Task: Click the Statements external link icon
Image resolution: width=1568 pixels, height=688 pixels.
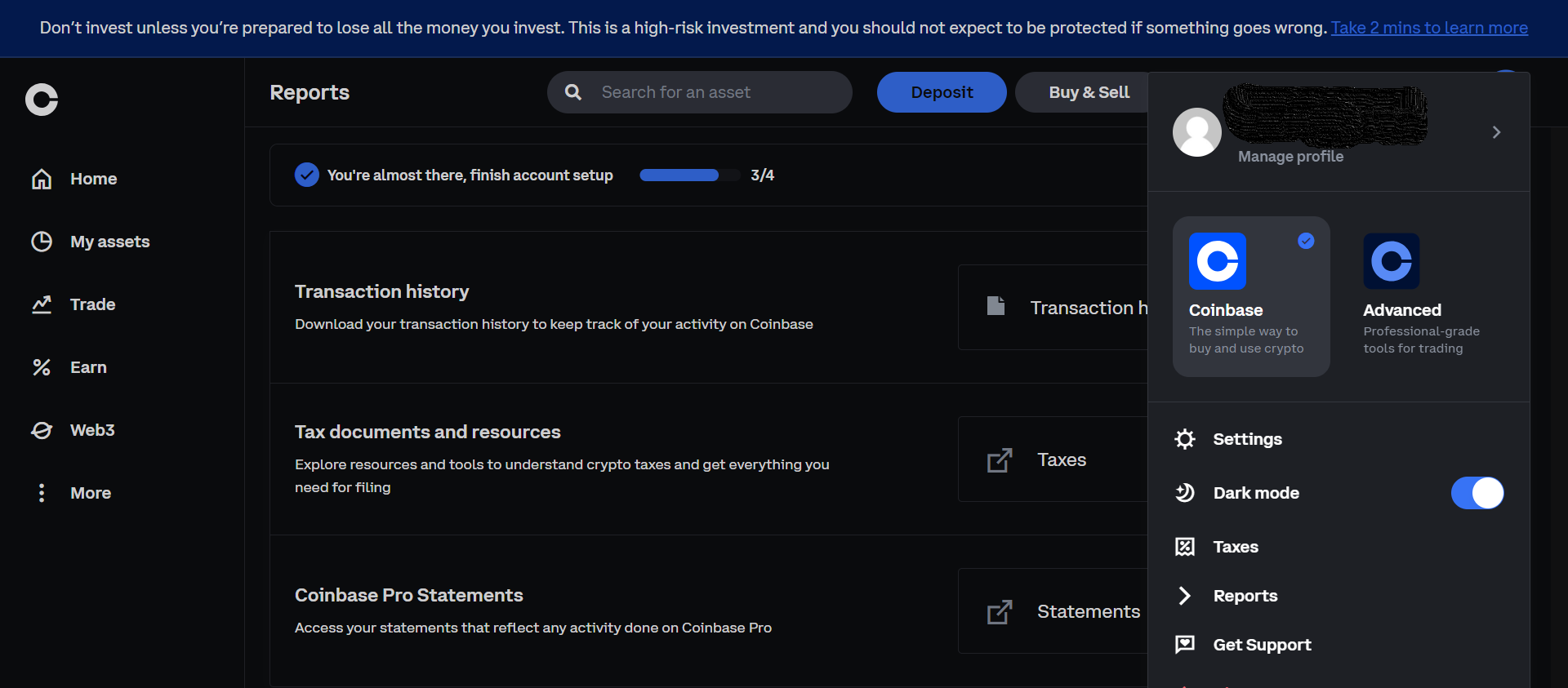Action: pyautogui.click(x=1000, y=611)
